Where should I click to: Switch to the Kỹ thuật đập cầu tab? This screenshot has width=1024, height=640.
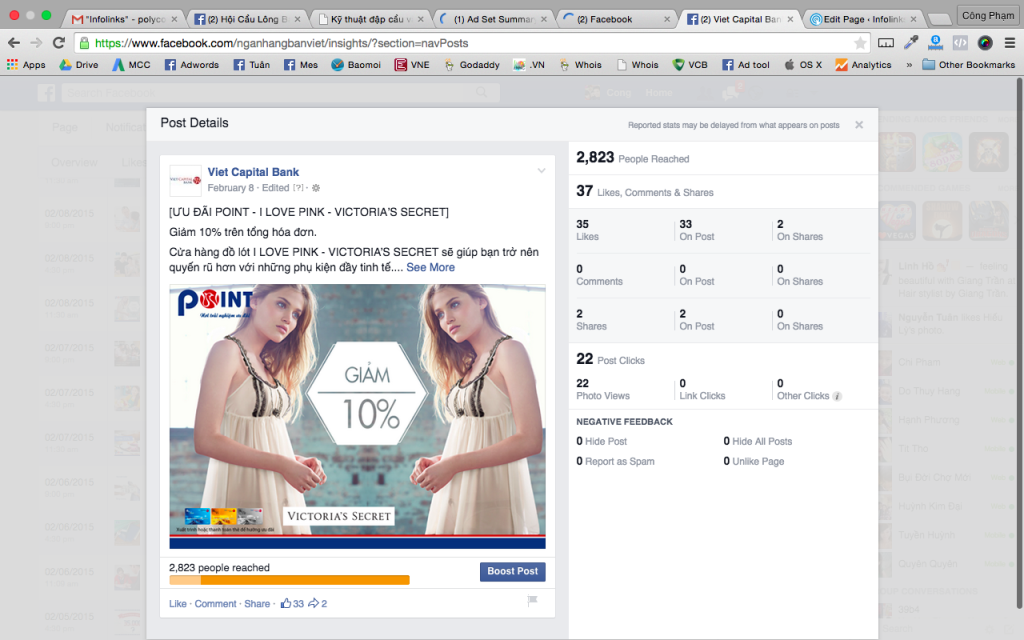coord(371,19)
